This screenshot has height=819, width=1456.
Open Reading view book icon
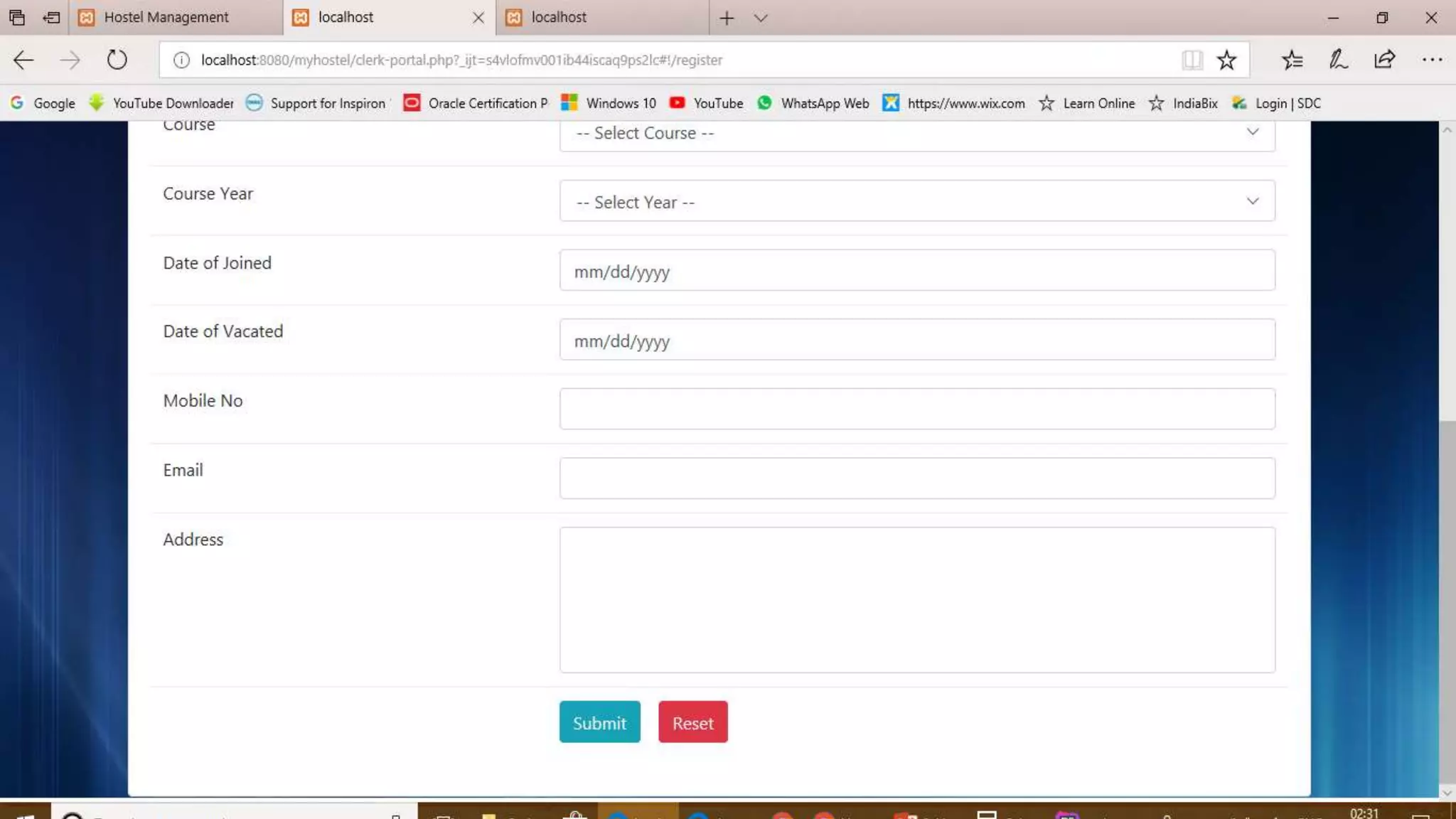[x=1192, y=60]
